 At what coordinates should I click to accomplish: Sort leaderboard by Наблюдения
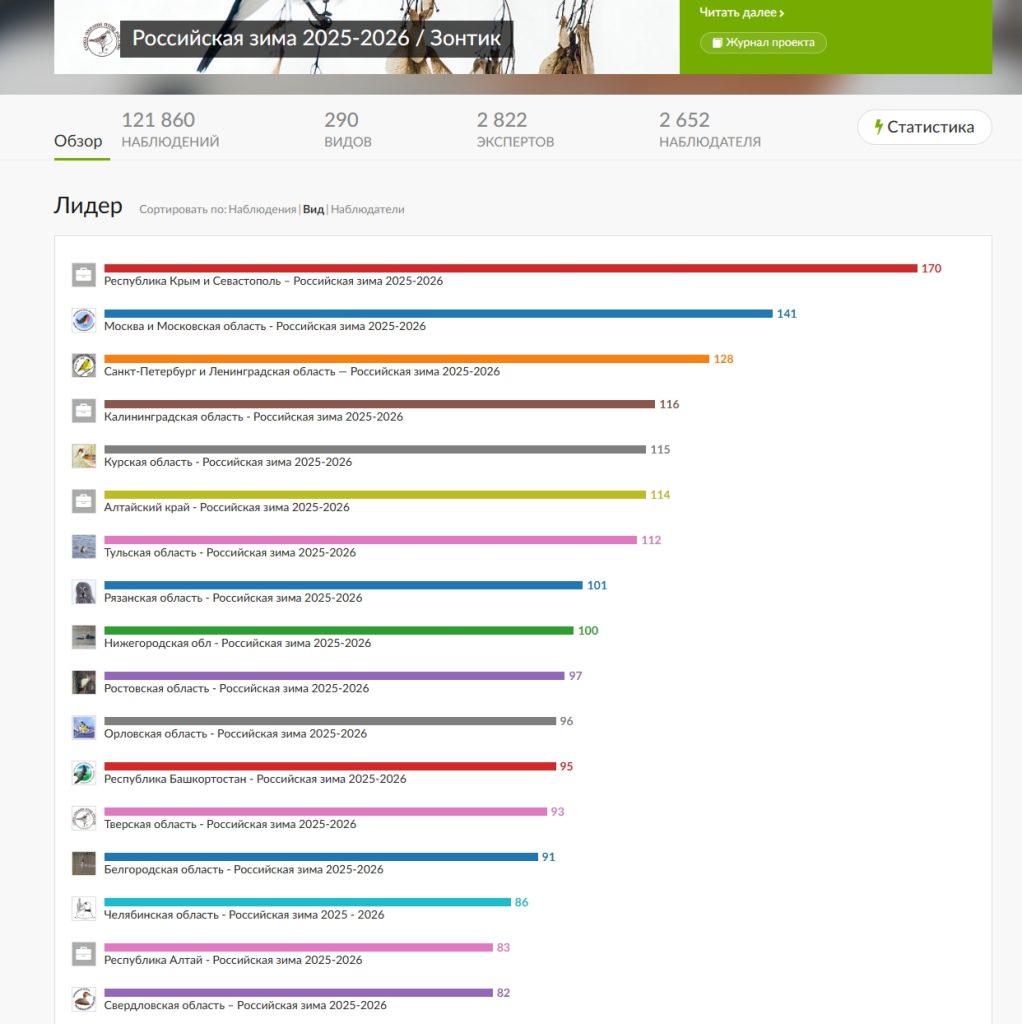click(x=262, y=210)
